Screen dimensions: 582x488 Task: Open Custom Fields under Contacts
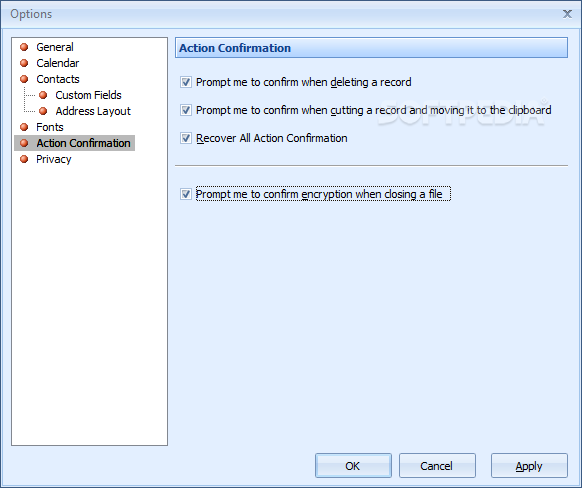tap(88, 95)
